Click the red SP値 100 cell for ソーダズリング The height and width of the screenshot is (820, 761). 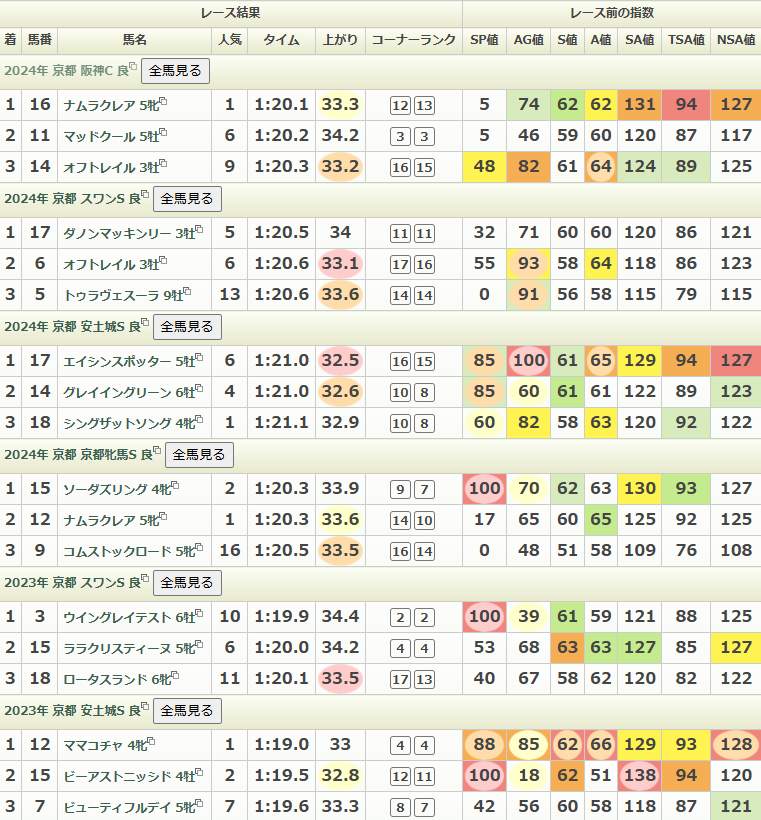484,489
